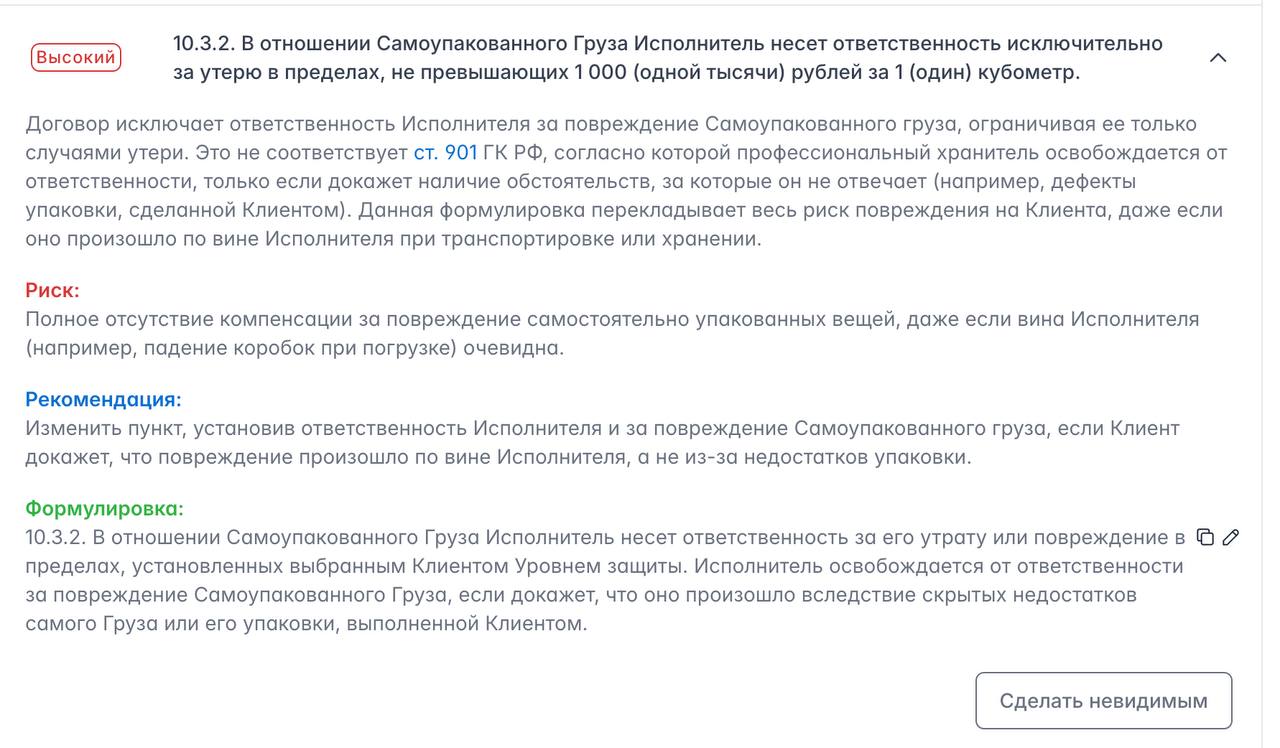
Task: Open the ст. 901 article link
Action: coord(445,153)
